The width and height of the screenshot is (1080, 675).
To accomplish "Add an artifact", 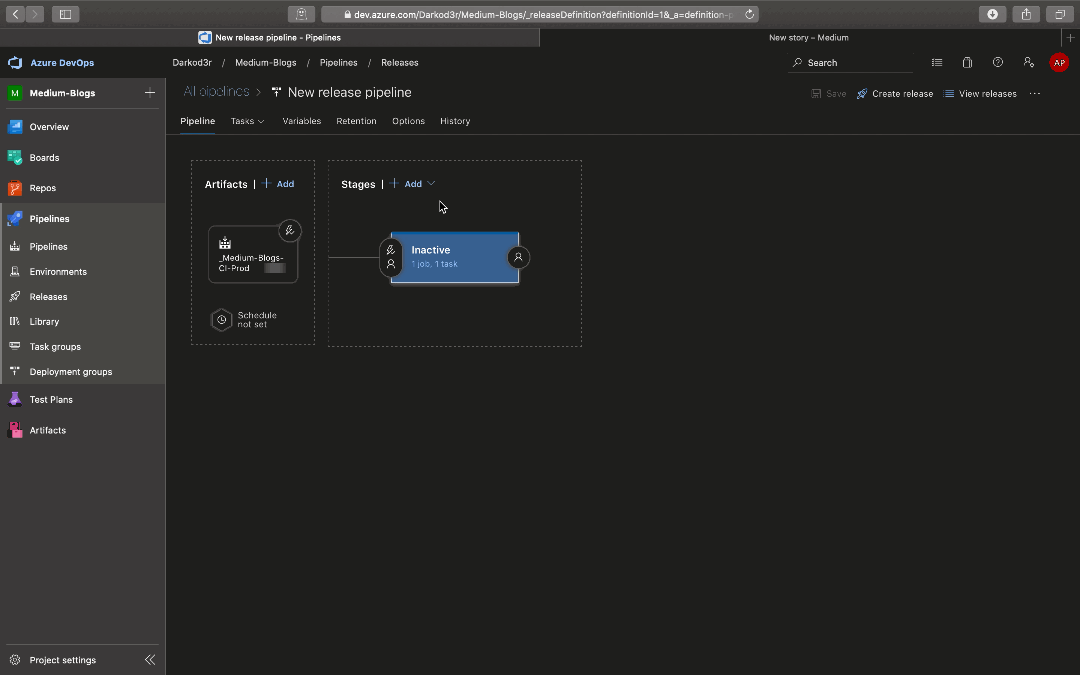I will point(278,184).
